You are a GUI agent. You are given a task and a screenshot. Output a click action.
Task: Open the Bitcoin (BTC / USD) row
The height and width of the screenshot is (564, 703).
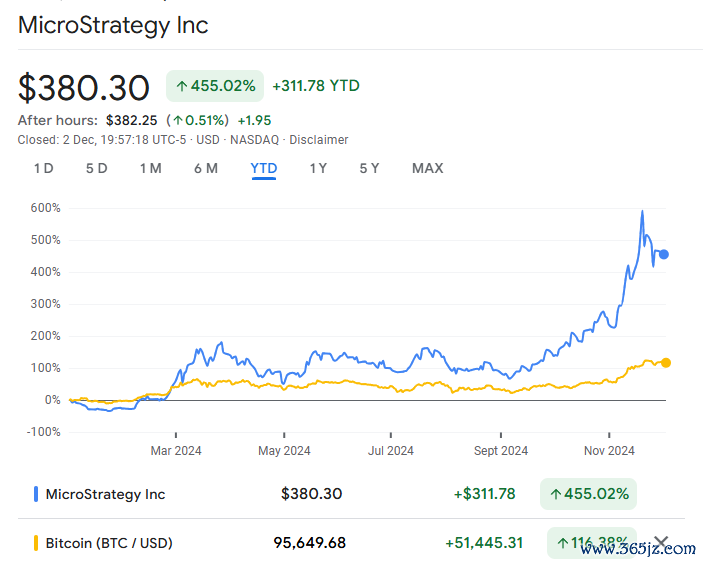pyautogui.click(x=351, y=542)
